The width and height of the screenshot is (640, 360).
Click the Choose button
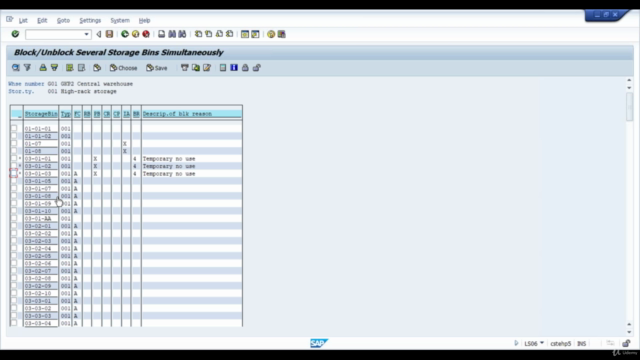click(x=123, y=68)
